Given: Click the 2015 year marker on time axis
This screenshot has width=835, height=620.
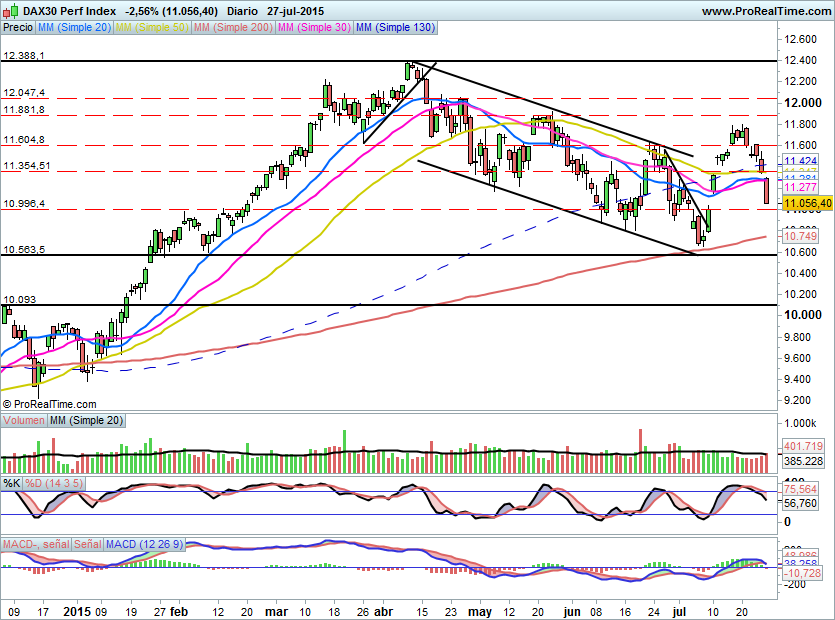Looking at the screenshot, I should click(77, 611).
